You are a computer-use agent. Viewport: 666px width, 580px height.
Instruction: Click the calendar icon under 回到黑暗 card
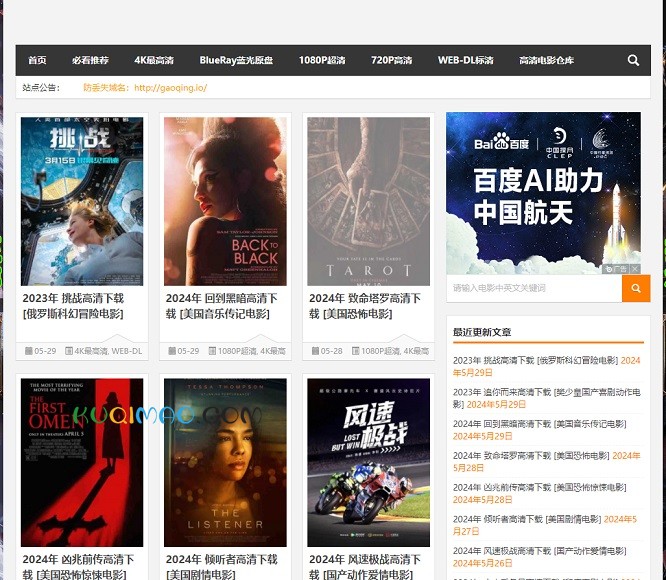[x=172, y=351]
